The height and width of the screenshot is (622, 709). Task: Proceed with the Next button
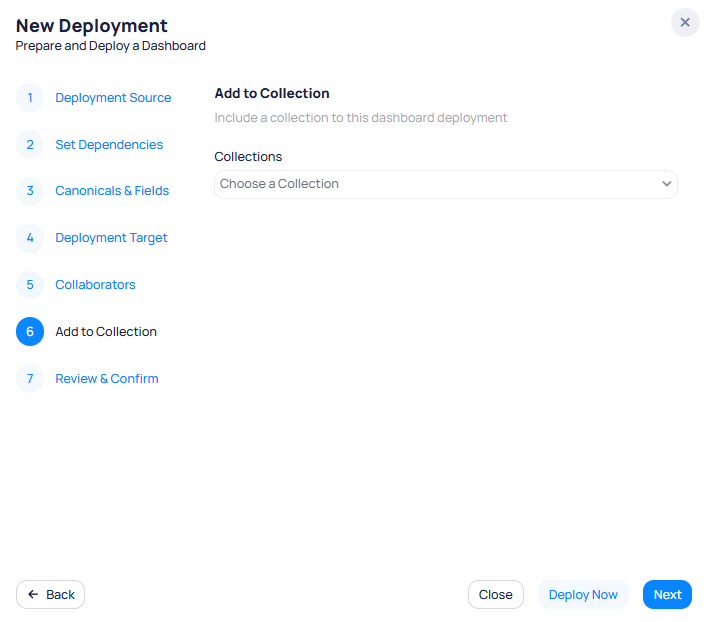pyautogui.click(x=667, y=595)
